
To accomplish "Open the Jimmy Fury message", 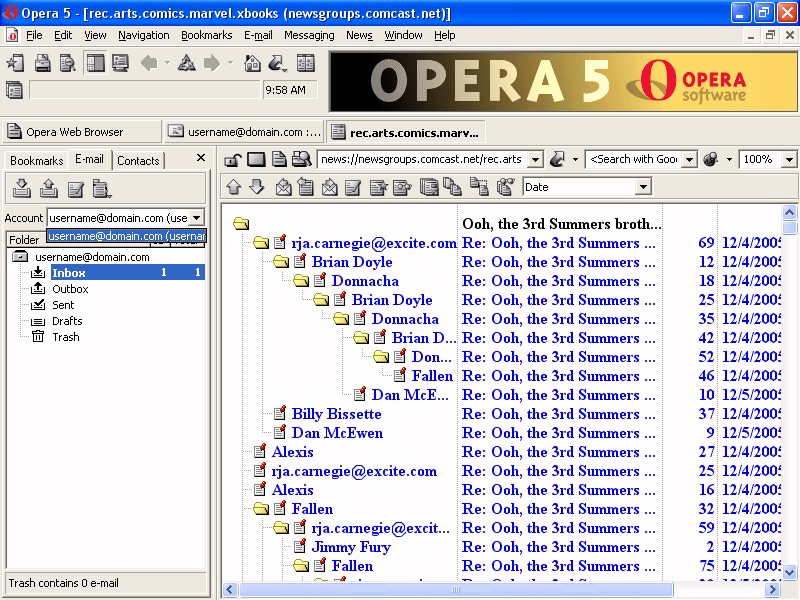I will (x=351, y=547).
